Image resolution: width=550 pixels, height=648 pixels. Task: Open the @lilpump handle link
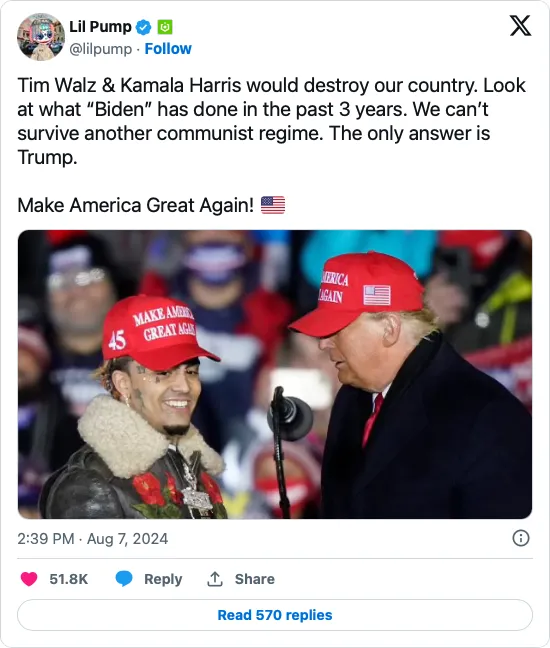[100, 49]
